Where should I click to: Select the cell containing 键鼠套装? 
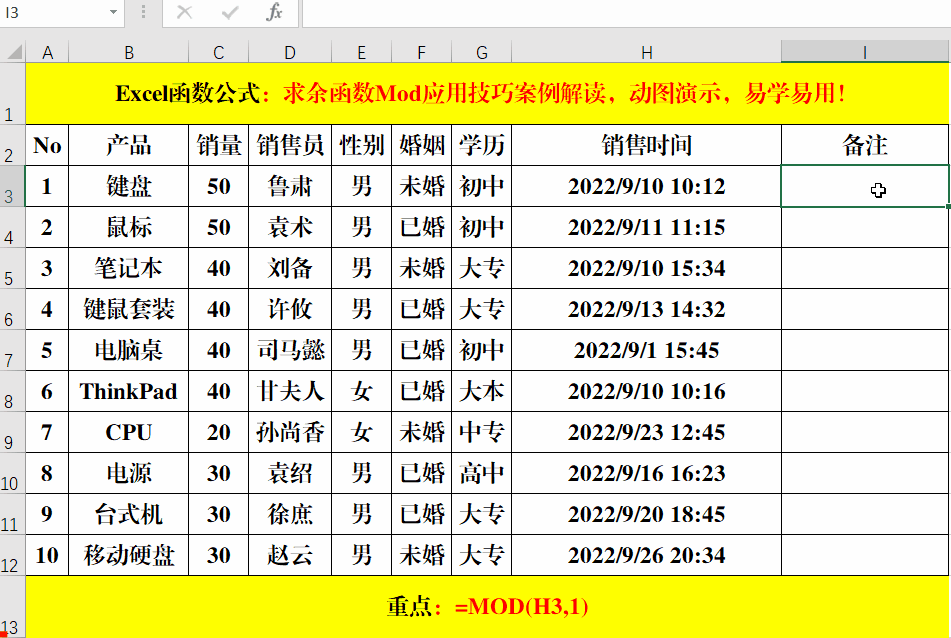[x=129, y=309]
